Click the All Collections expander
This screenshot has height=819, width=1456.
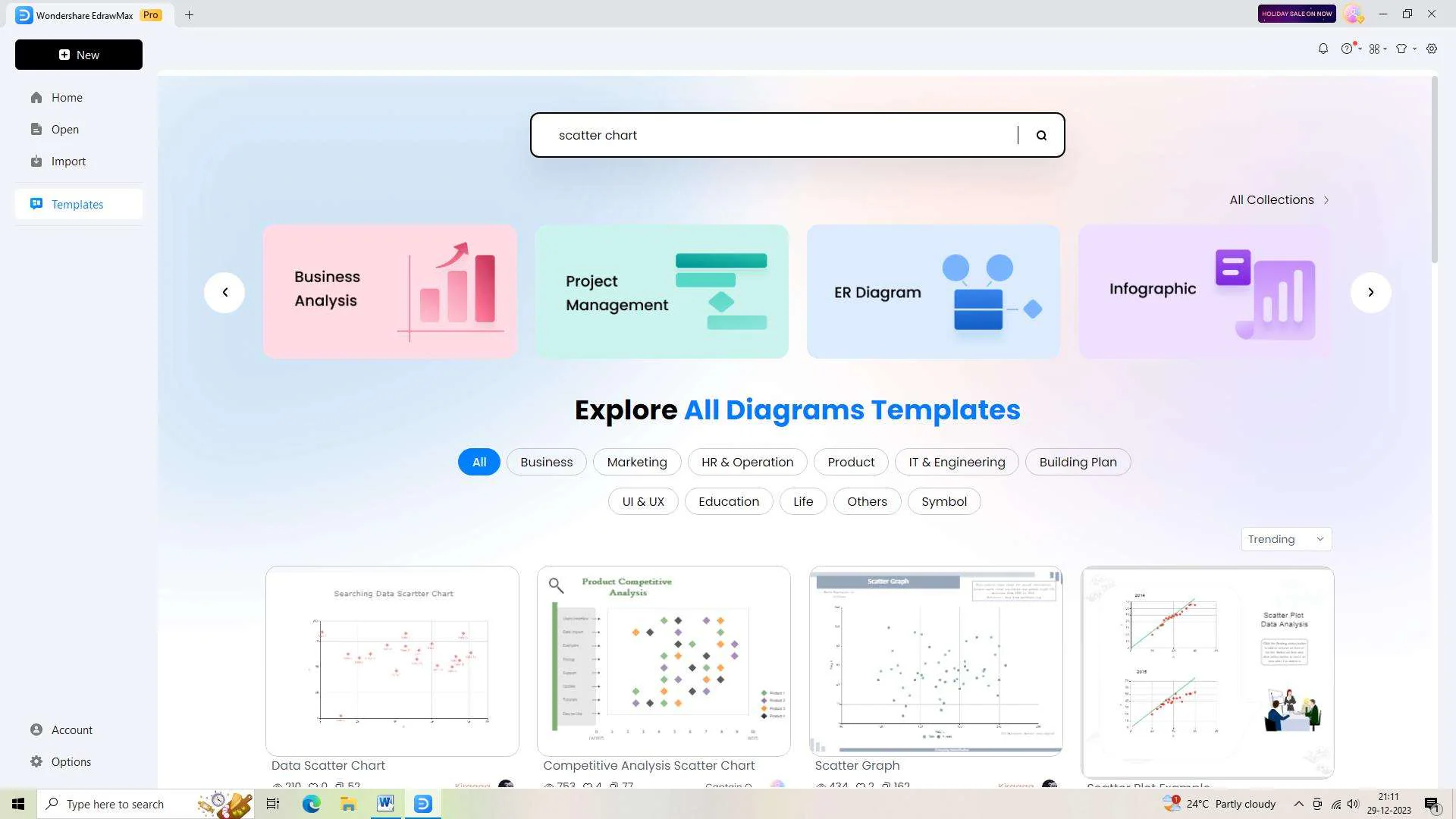click(1279, 199)
